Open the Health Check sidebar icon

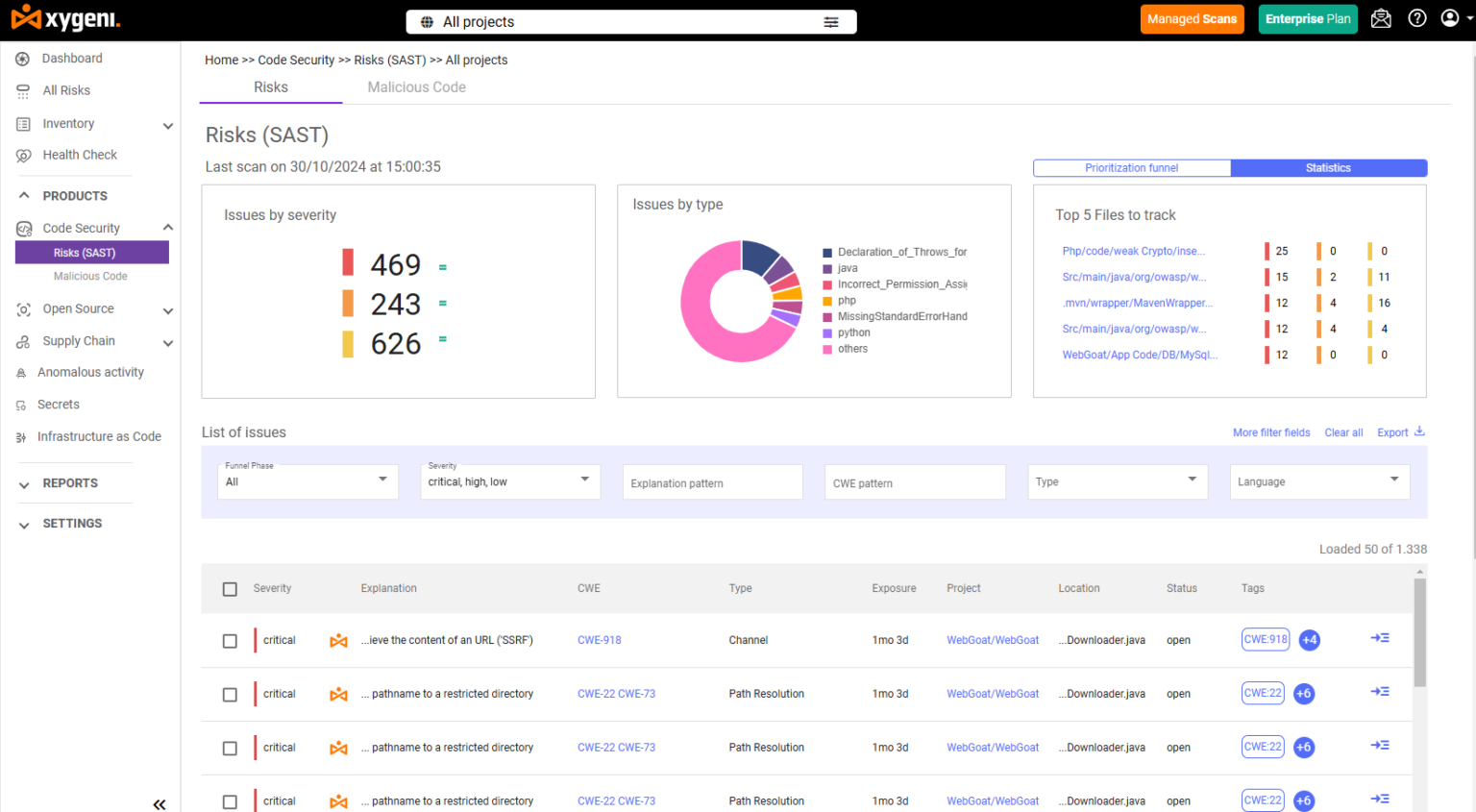[21, 155]
